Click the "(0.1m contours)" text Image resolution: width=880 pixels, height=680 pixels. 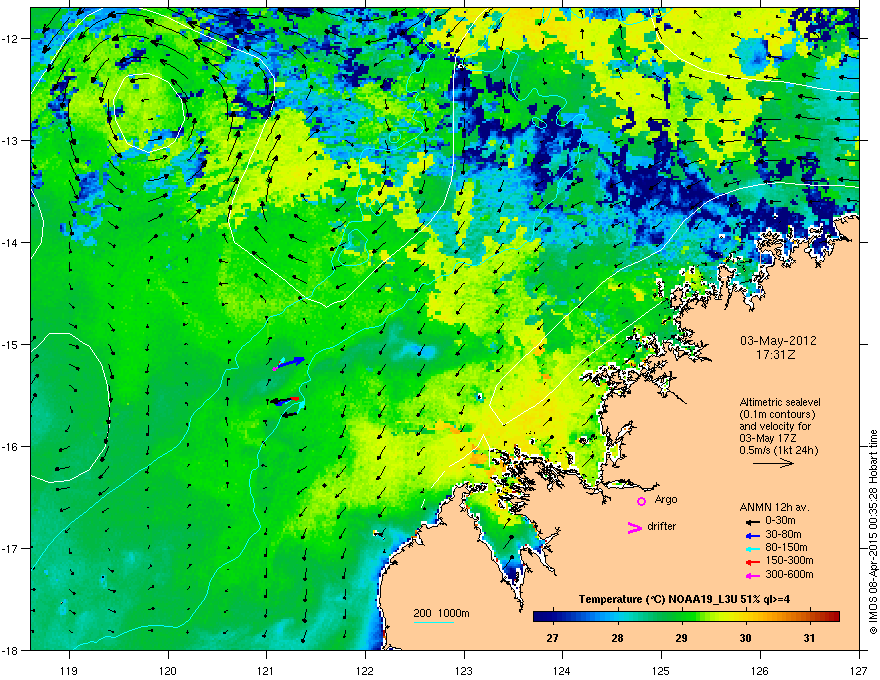pos(778,415)
